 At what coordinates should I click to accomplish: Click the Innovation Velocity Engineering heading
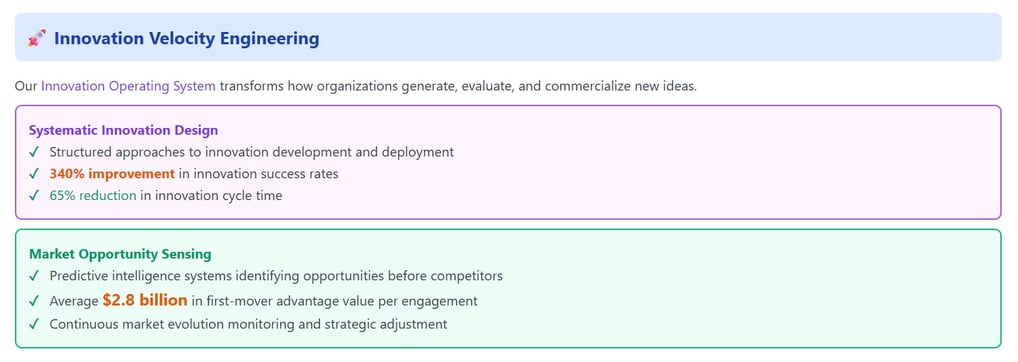click(186, 38)
